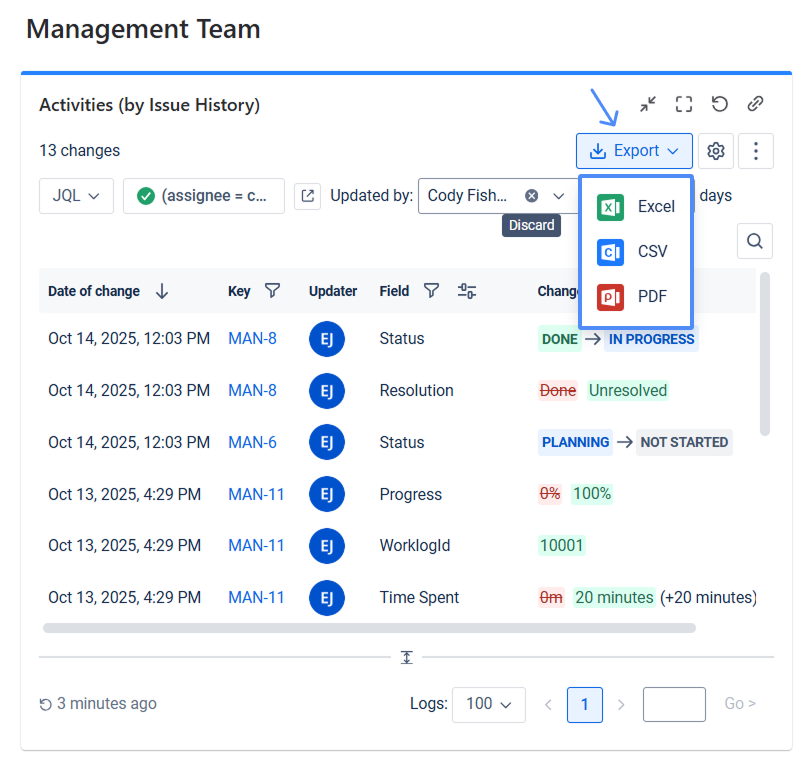This screenshot has height=765, width=807.
Task: Click the fullscreen expand icon
Action: point(684,104)
